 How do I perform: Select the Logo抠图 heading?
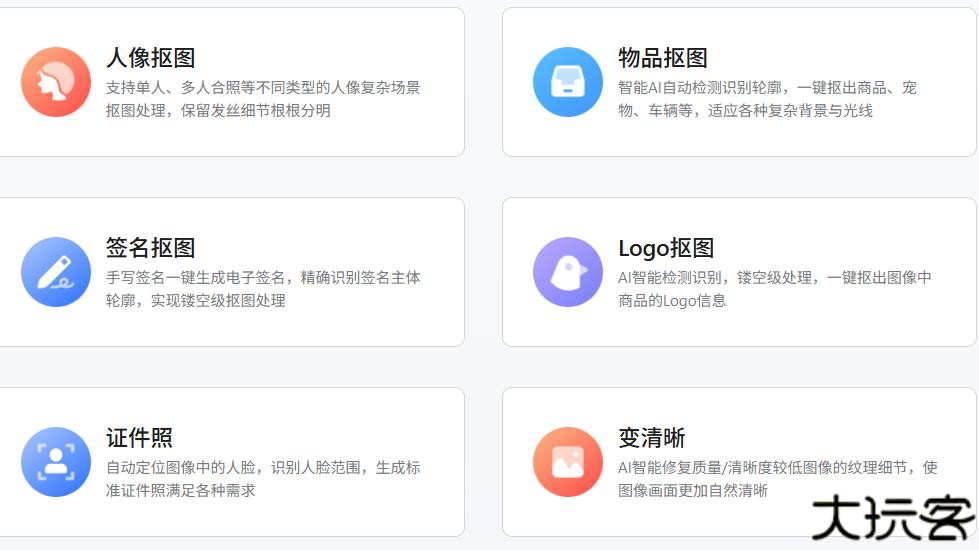click(x=666, y=248)
